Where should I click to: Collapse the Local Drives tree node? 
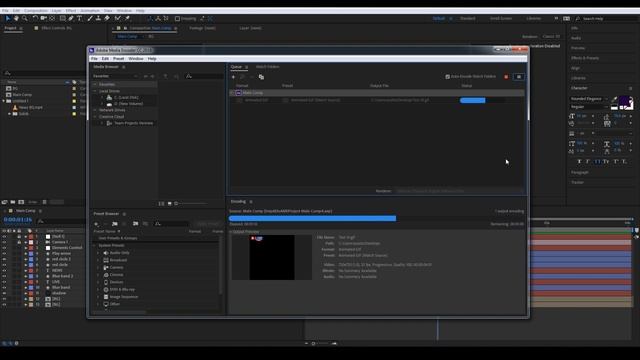click(95, 91)
